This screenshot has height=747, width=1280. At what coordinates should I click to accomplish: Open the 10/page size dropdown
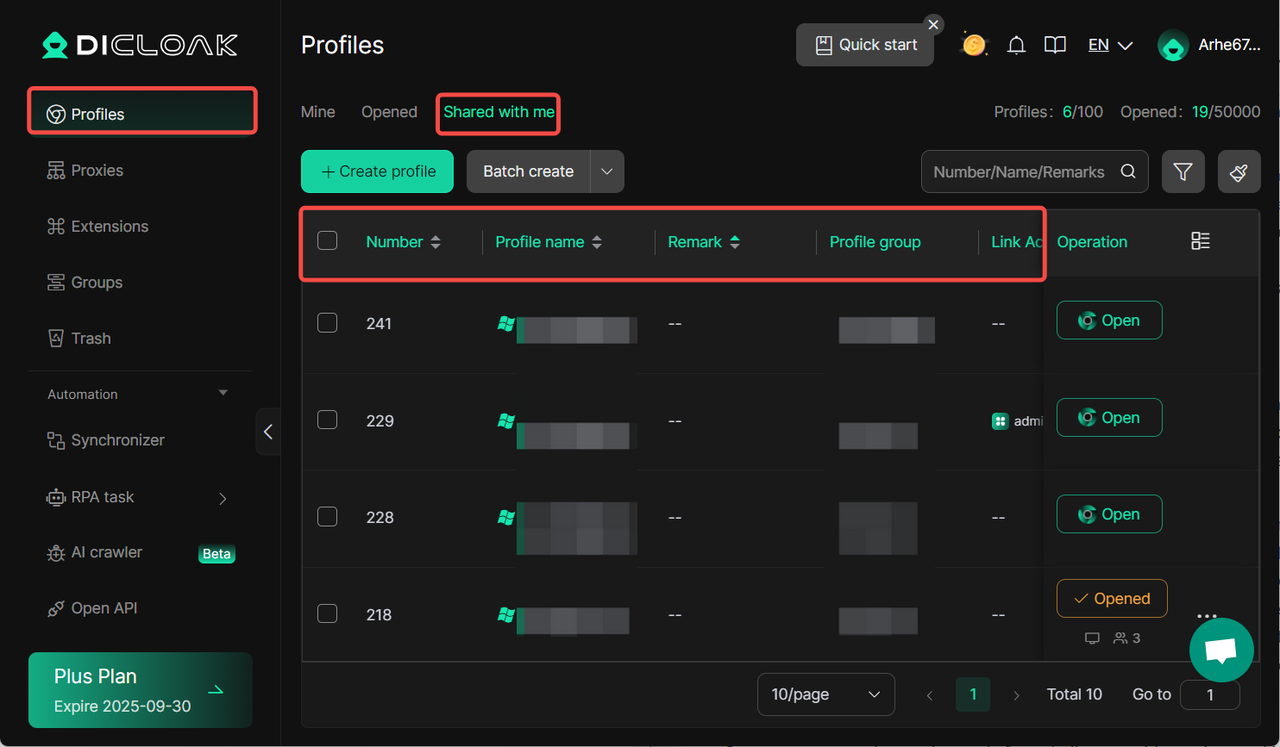[x=826, y=694]
